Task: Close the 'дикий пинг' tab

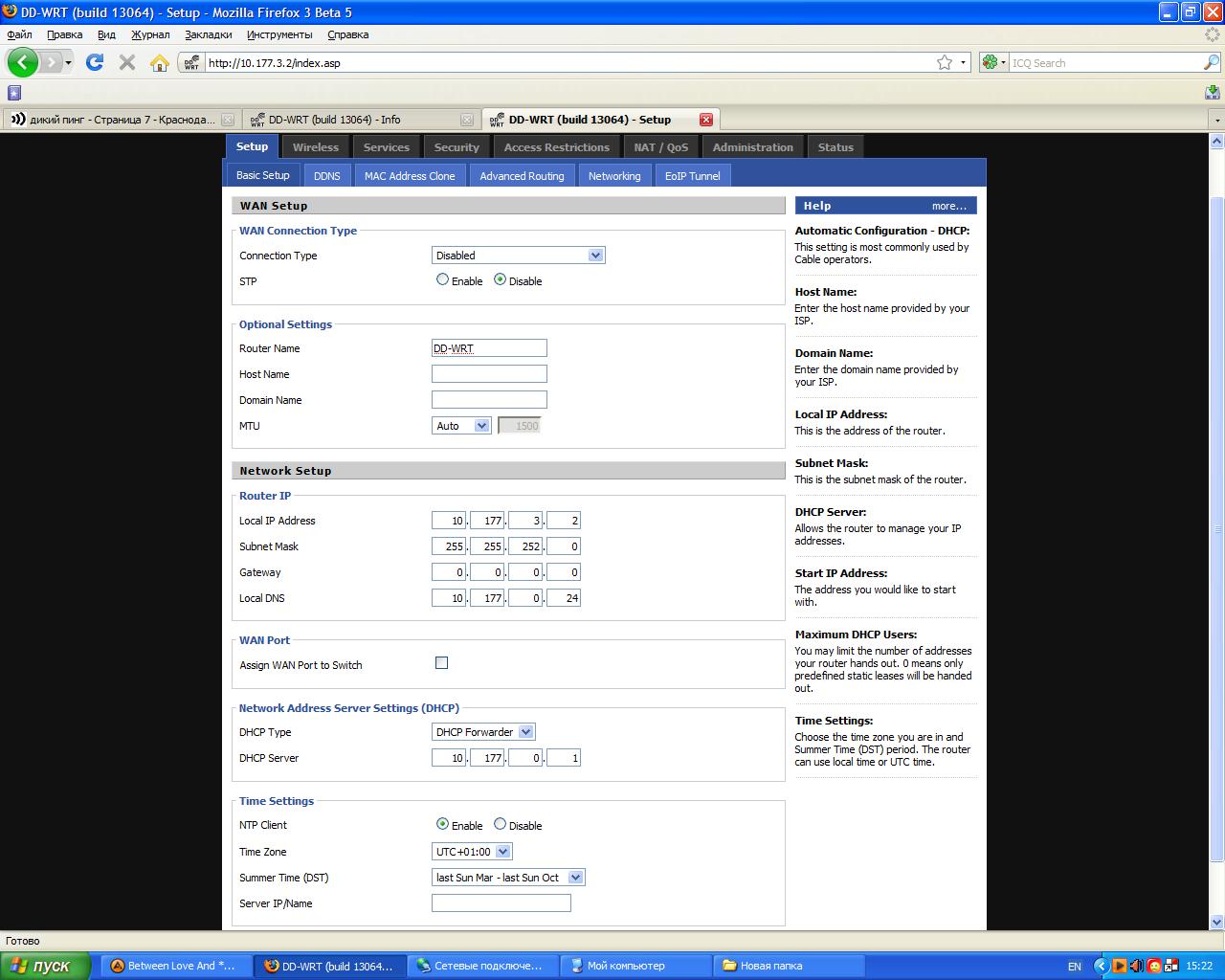Action: pyautogui.click(x=228, y=120)
